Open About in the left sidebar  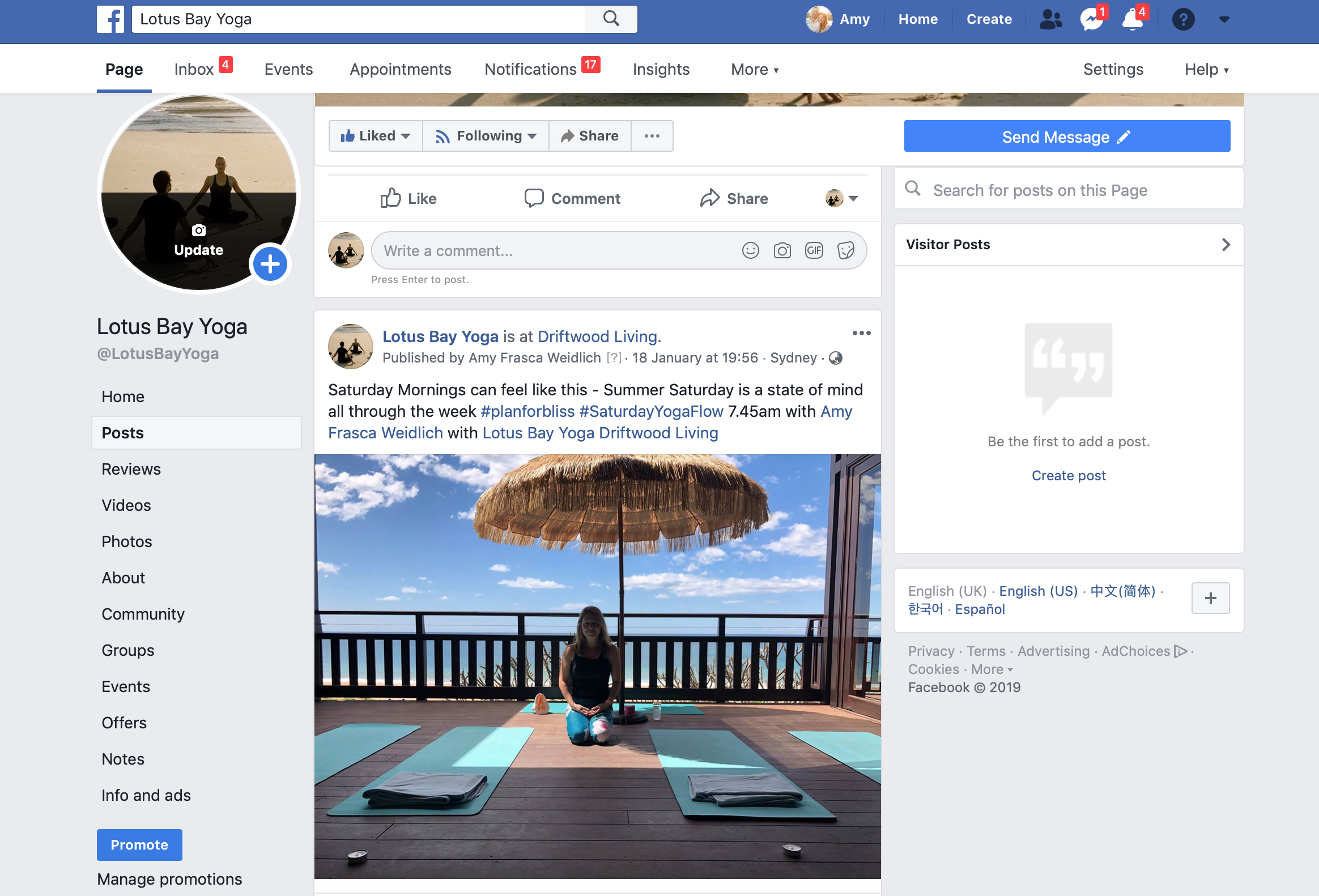point(123,578)
